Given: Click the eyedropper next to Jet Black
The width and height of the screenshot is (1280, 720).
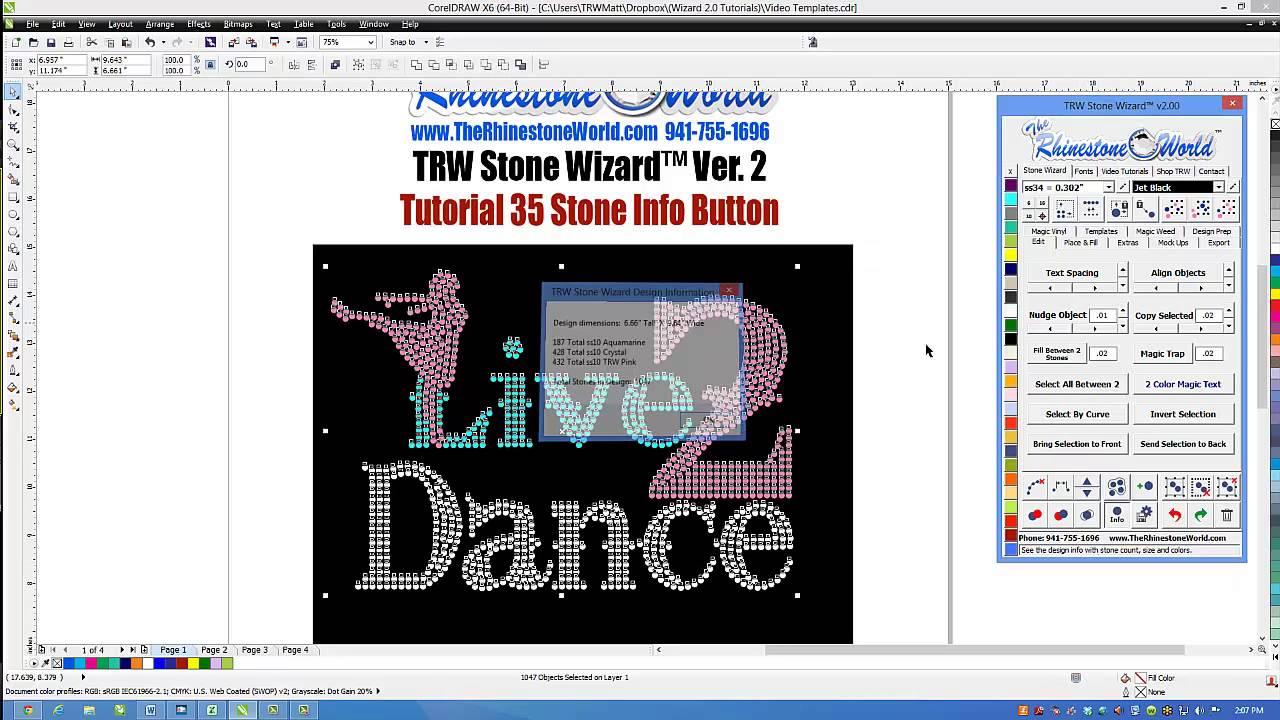Looking at the screenshot, I should (1233, 187).
